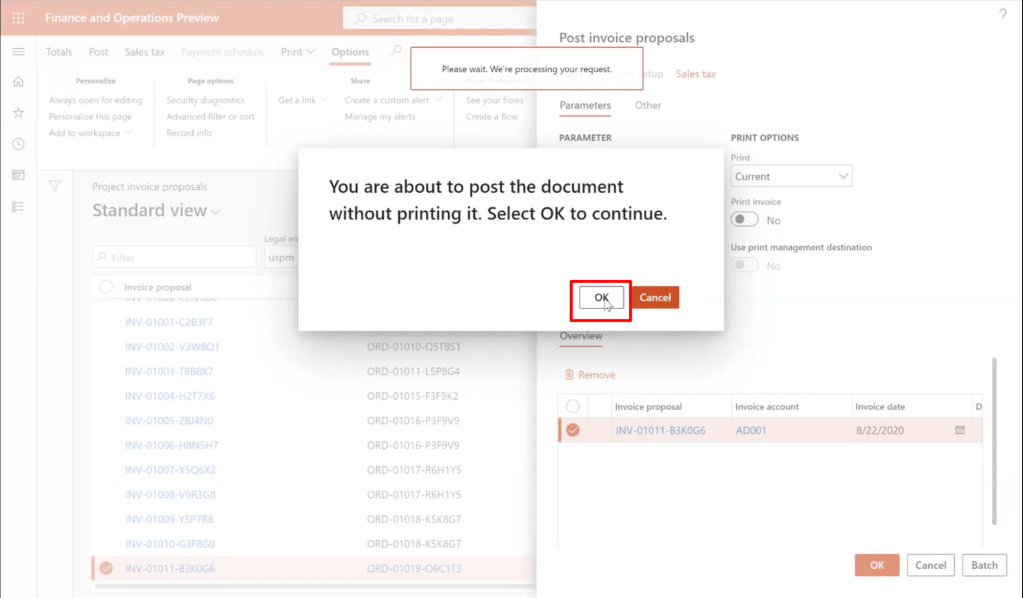This screenshot has width=1023, height=598.
Task: Go to the Home icon in sidebar
Action: [18, 82]
